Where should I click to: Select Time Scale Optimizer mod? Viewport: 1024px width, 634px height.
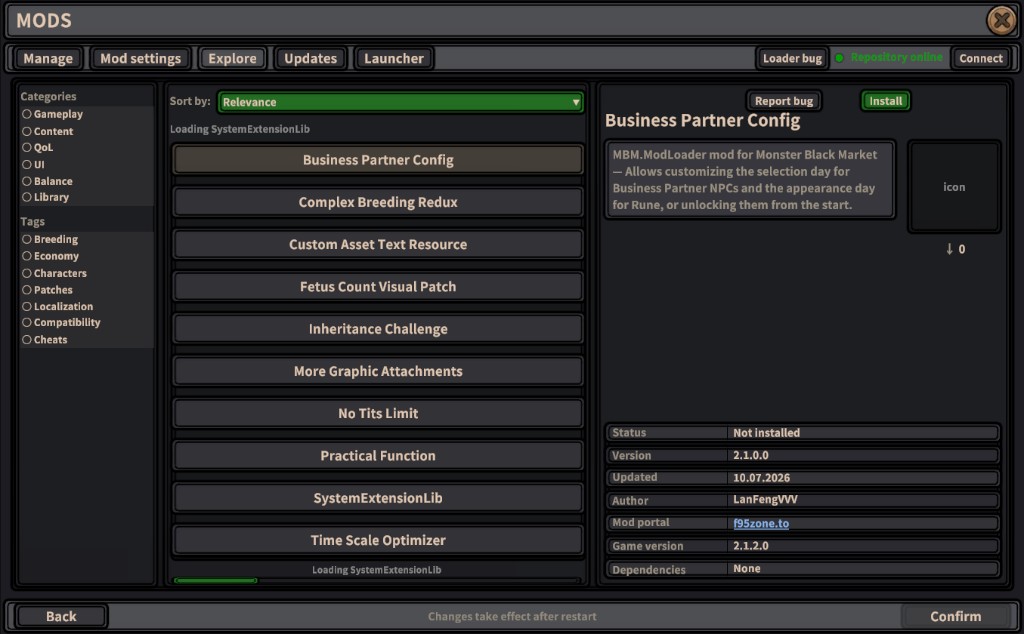378,540
